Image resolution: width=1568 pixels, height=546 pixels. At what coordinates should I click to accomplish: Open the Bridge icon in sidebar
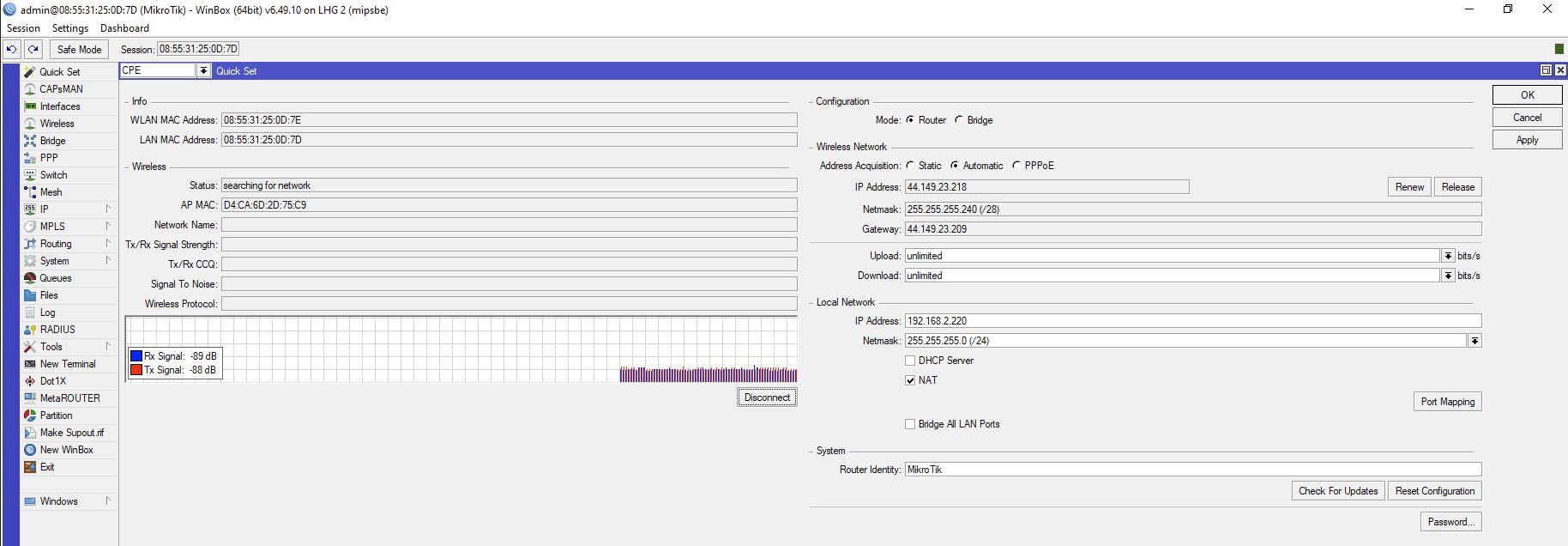pyautogui.click(x=30, y=141)
